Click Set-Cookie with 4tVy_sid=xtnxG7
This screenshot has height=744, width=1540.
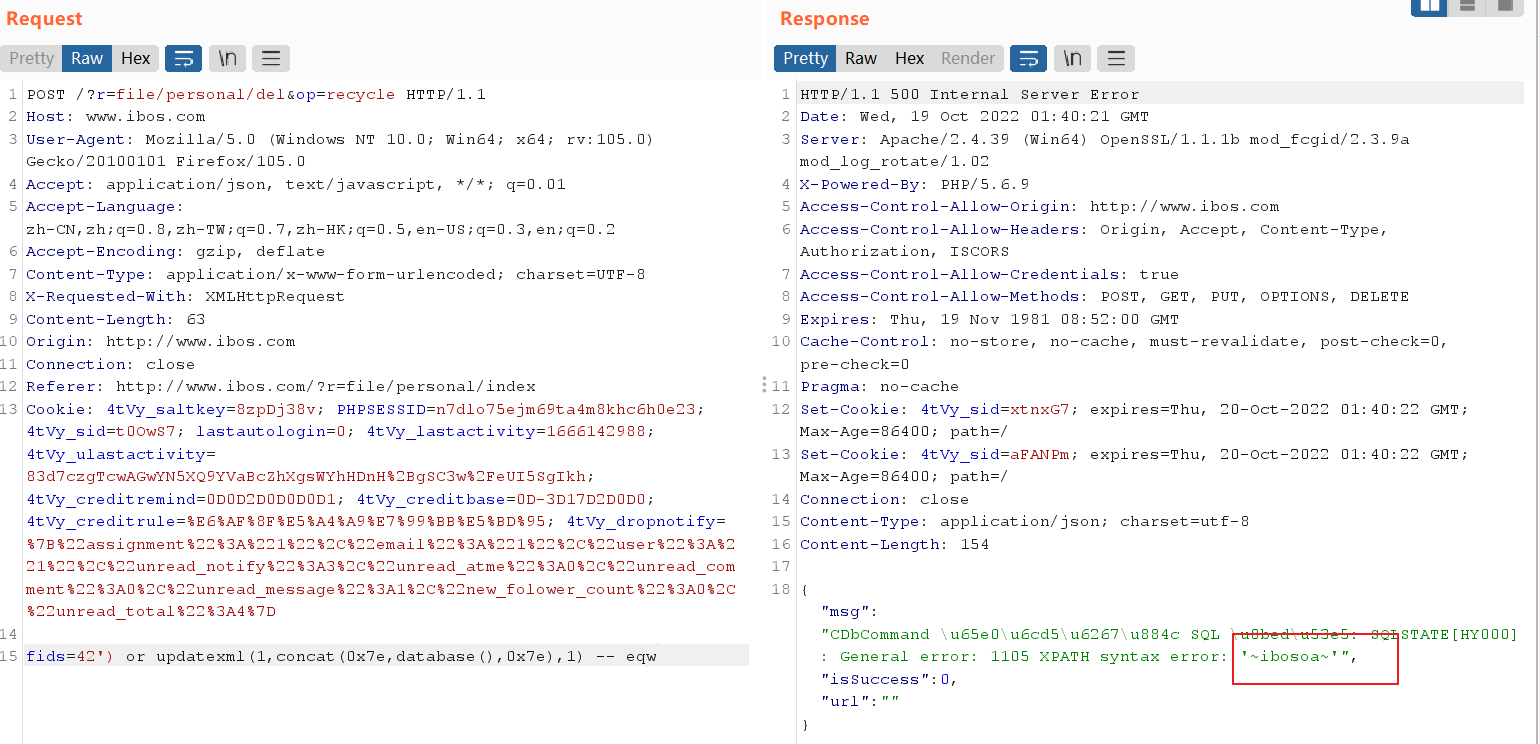coord(1134,420)
